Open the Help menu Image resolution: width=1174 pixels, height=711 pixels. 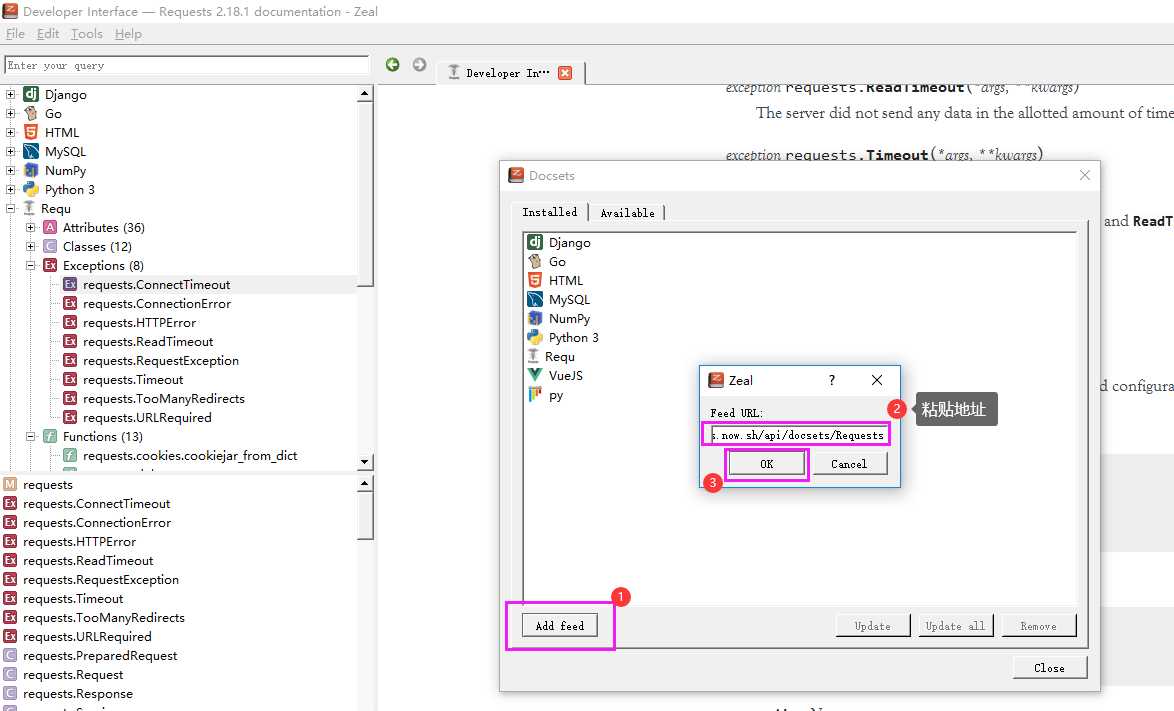pos(128,34)
